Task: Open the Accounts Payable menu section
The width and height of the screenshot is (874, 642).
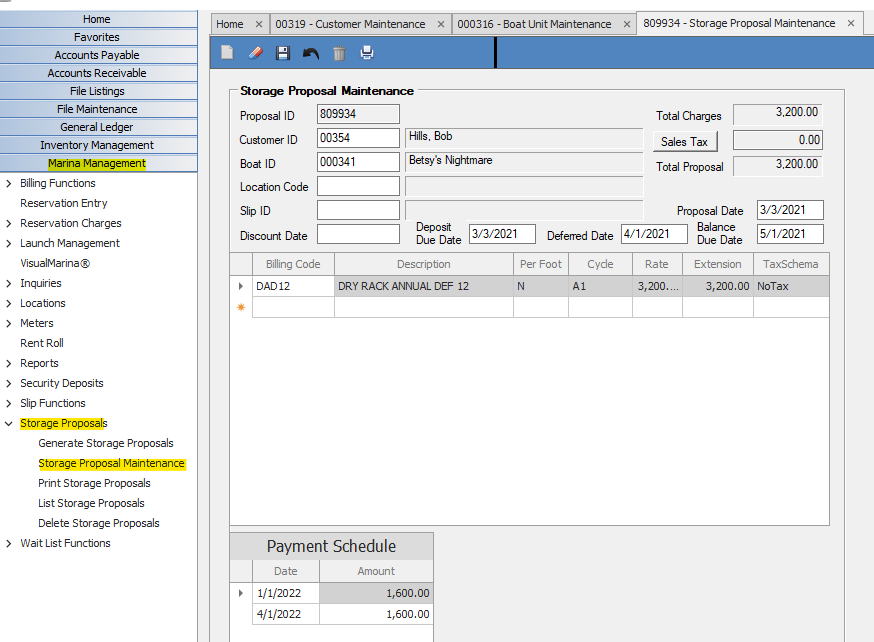Action: click(97, 55)
